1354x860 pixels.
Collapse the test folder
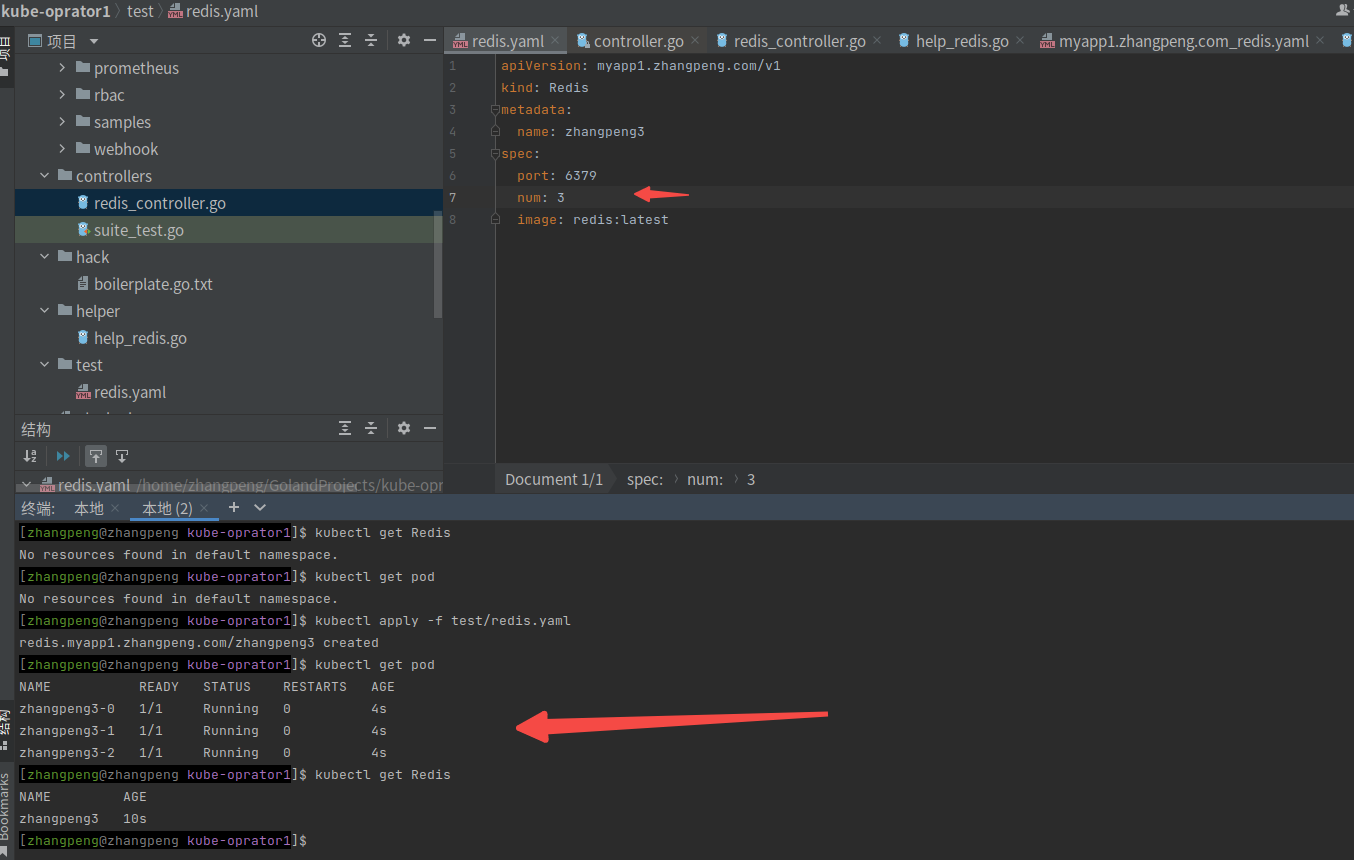coord(44,365)
